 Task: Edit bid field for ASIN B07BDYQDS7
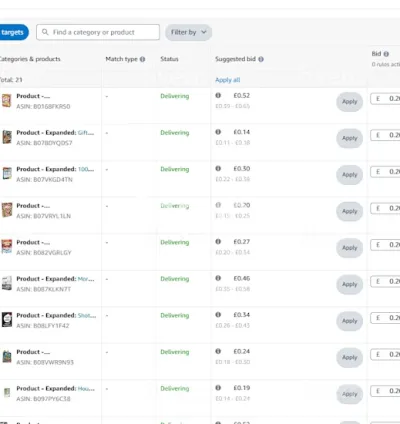(385, 135)
